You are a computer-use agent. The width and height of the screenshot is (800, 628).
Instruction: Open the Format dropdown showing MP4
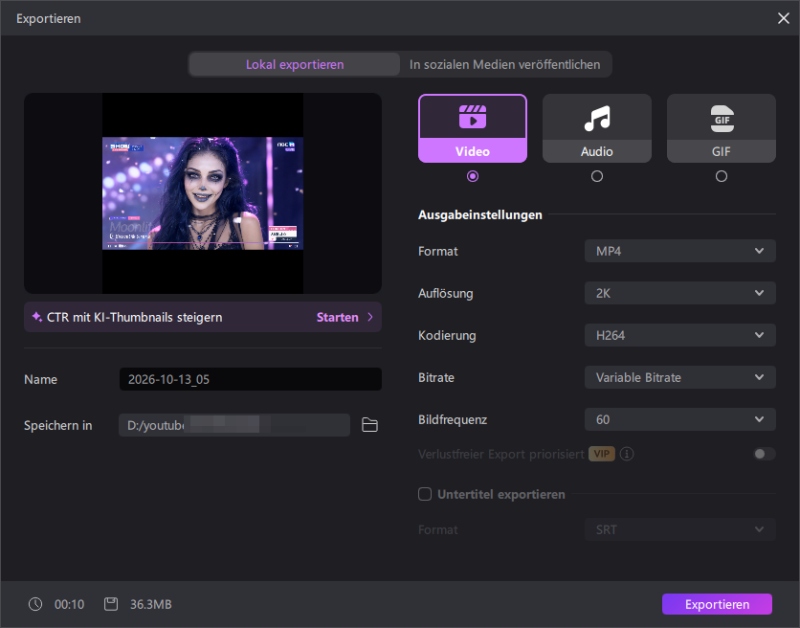coord(680,251)
